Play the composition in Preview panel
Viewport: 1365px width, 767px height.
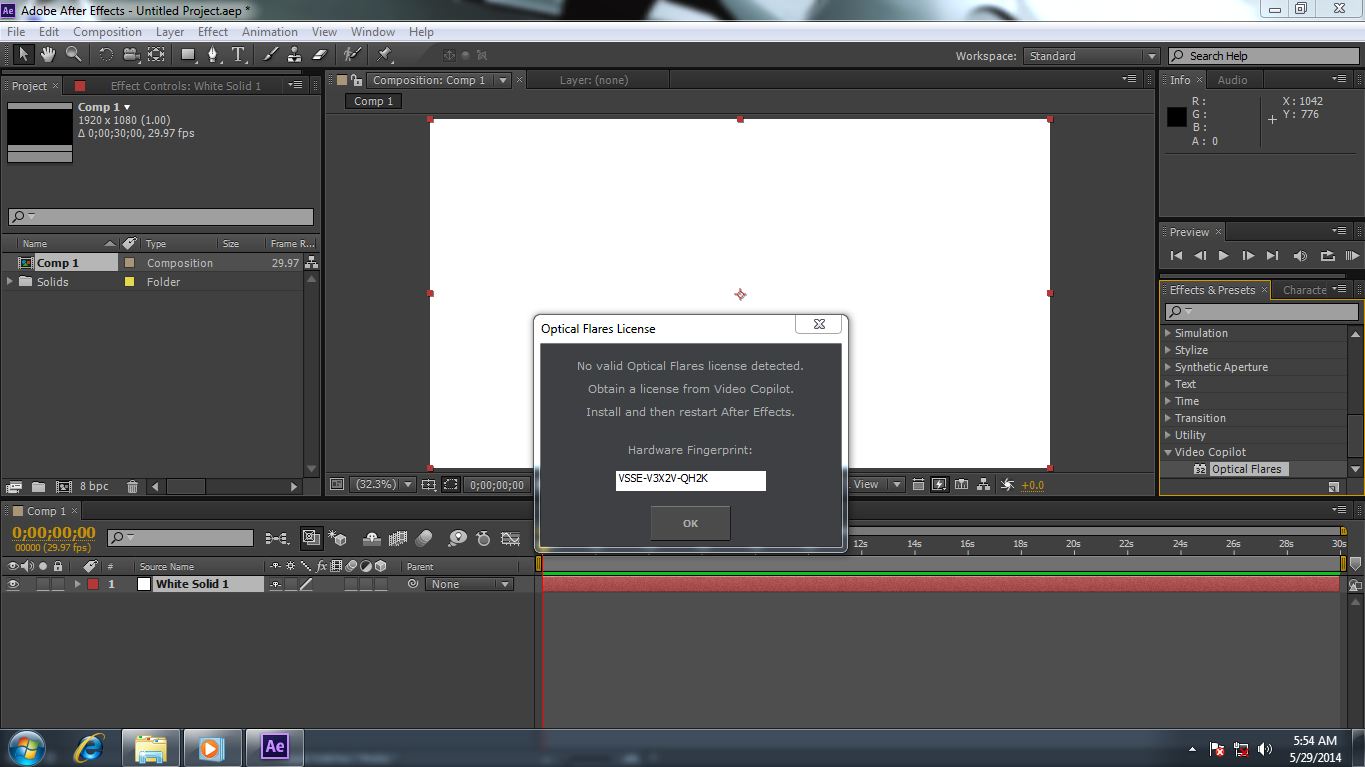click(1223, 256)
